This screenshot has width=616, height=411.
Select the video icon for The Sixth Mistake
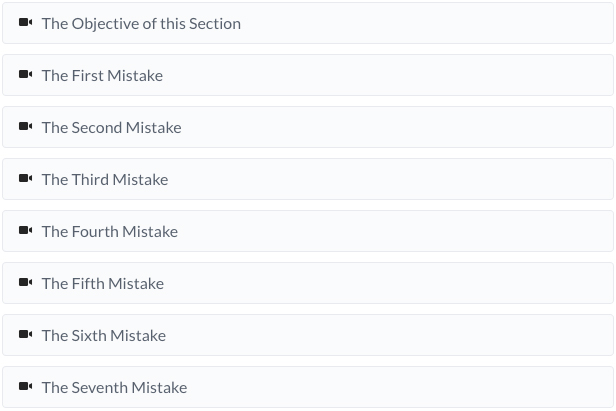coord(26,334)
